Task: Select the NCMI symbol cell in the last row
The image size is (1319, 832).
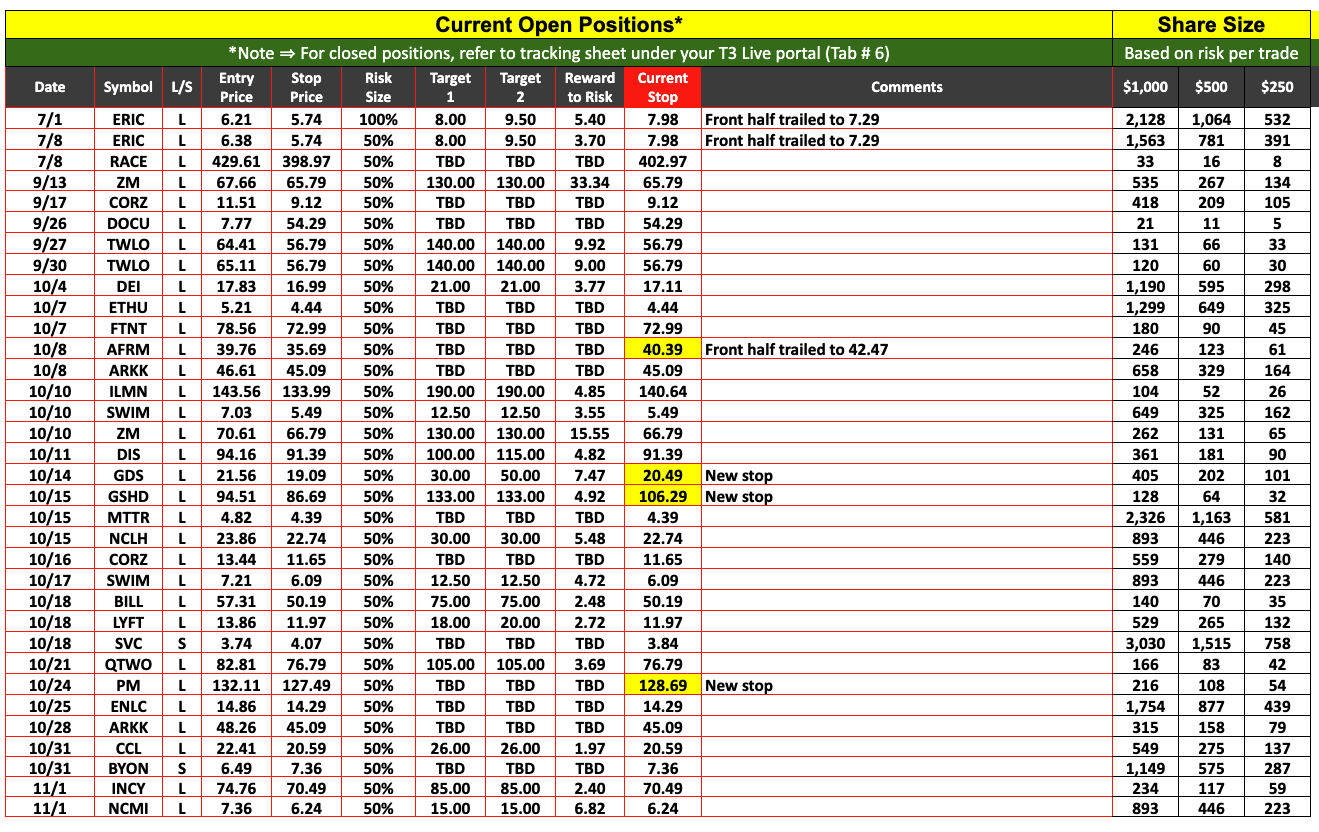Action: point(129,808)
